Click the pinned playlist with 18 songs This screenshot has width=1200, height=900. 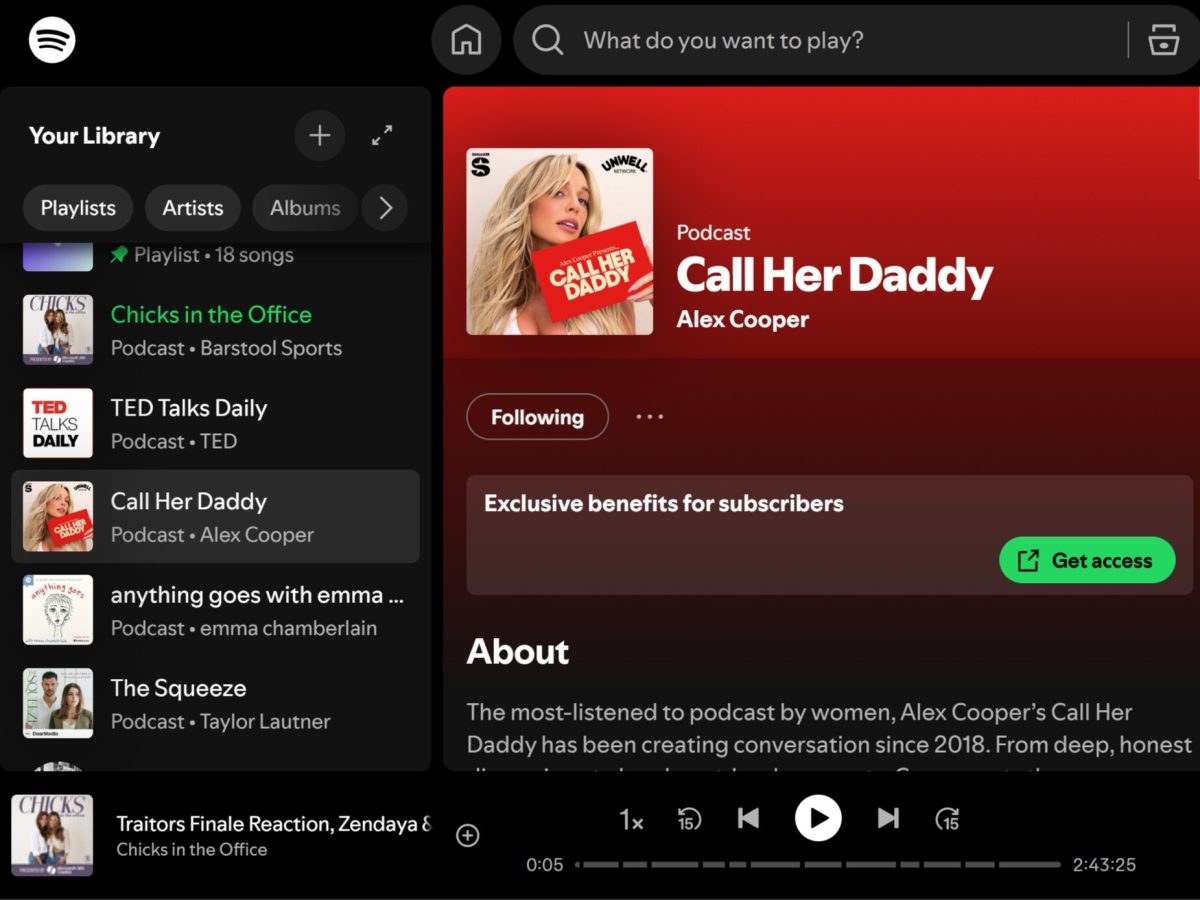pos(215,255)
